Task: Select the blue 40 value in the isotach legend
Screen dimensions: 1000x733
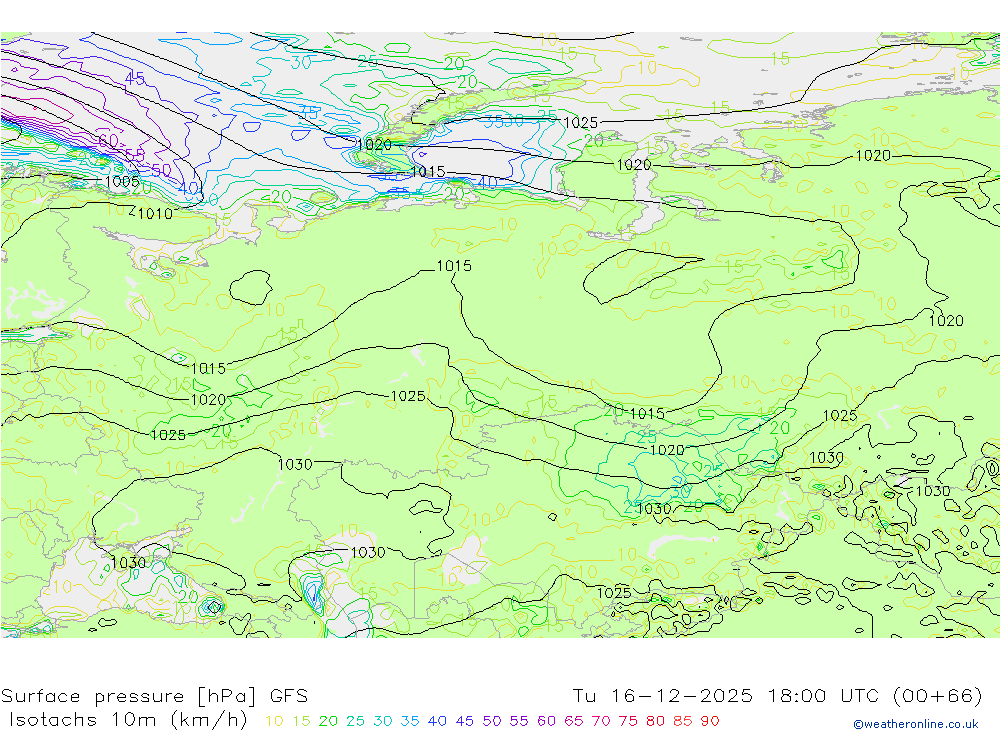Action: (x=437, y=722)
